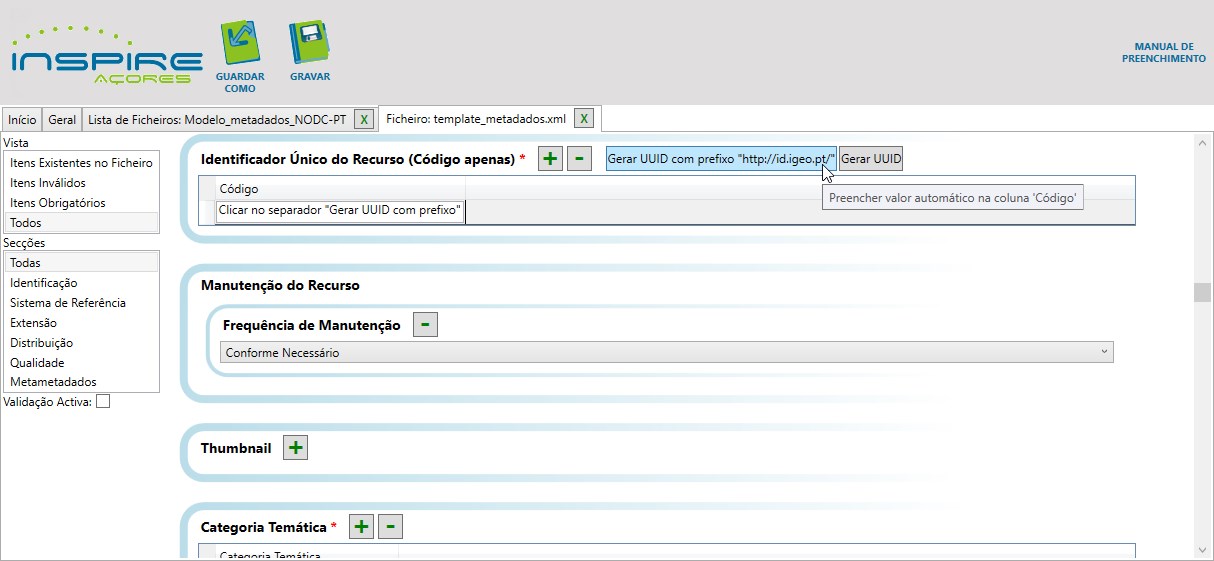Image resolution: width=1214 pixels, height=561 pixels.
Task: Open Manual de Preenchimento link
Action: (x=1163, y=53)
